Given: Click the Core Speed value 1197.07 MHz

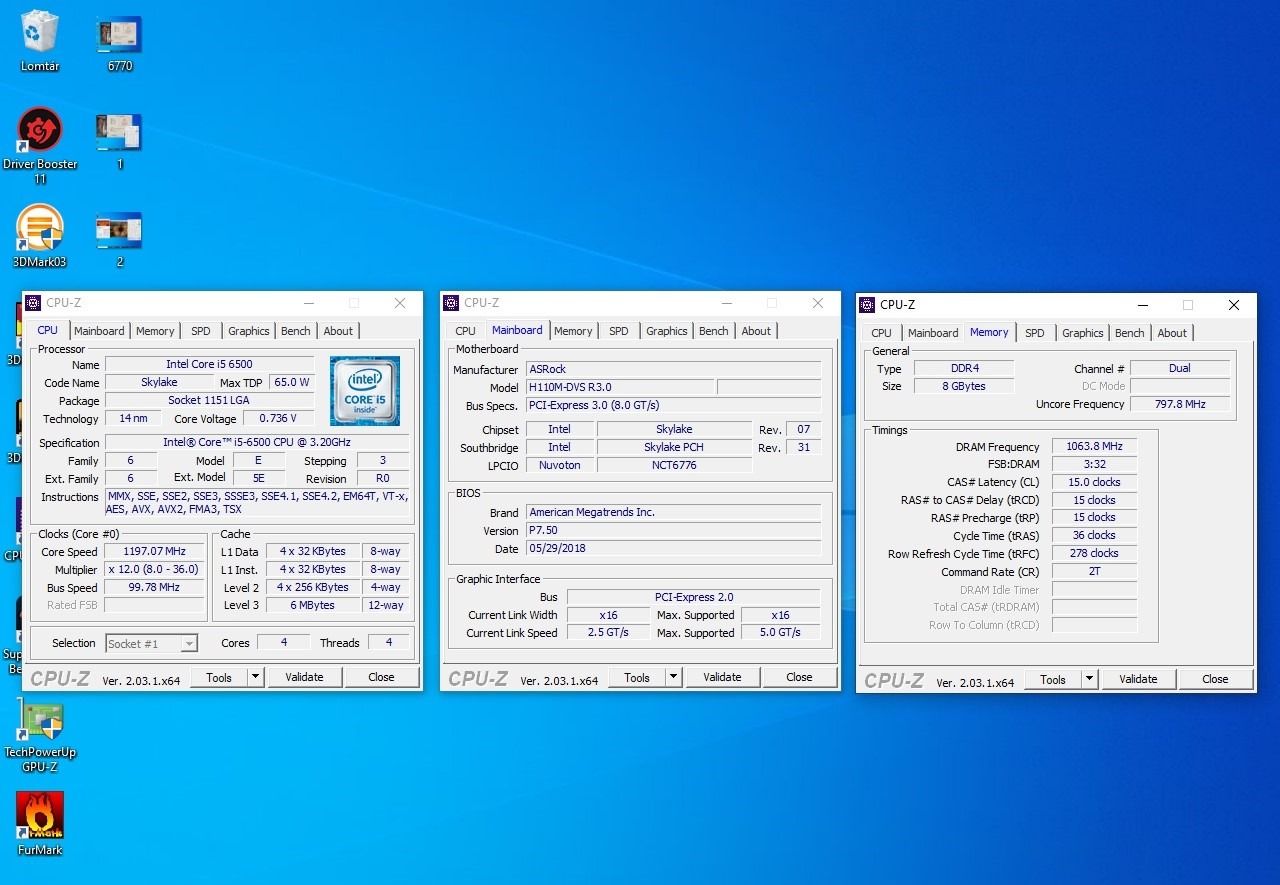Looking at the screenshot, I should pos(155,552).
